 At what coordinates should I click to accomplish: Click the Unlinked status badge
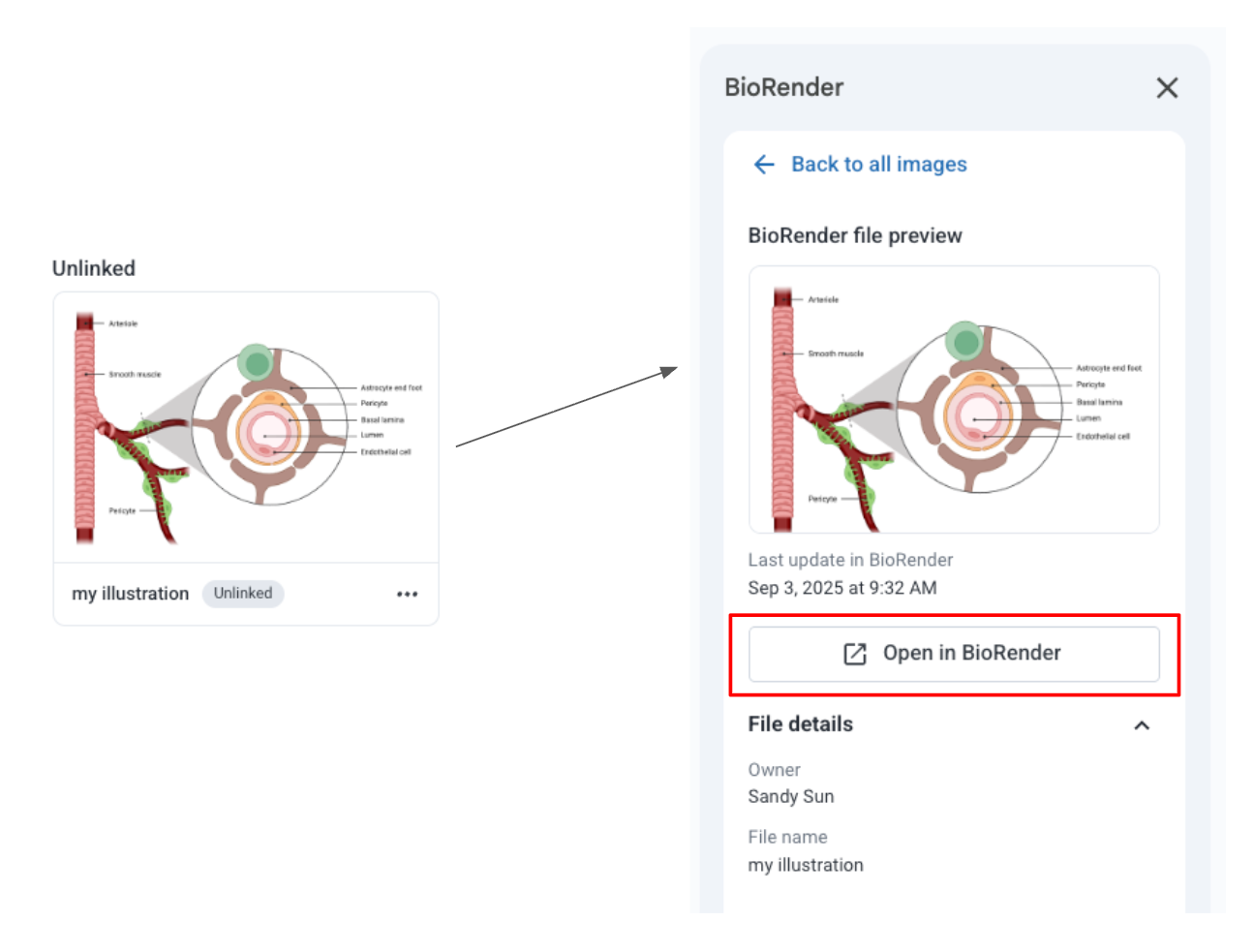tap(243, 594)
